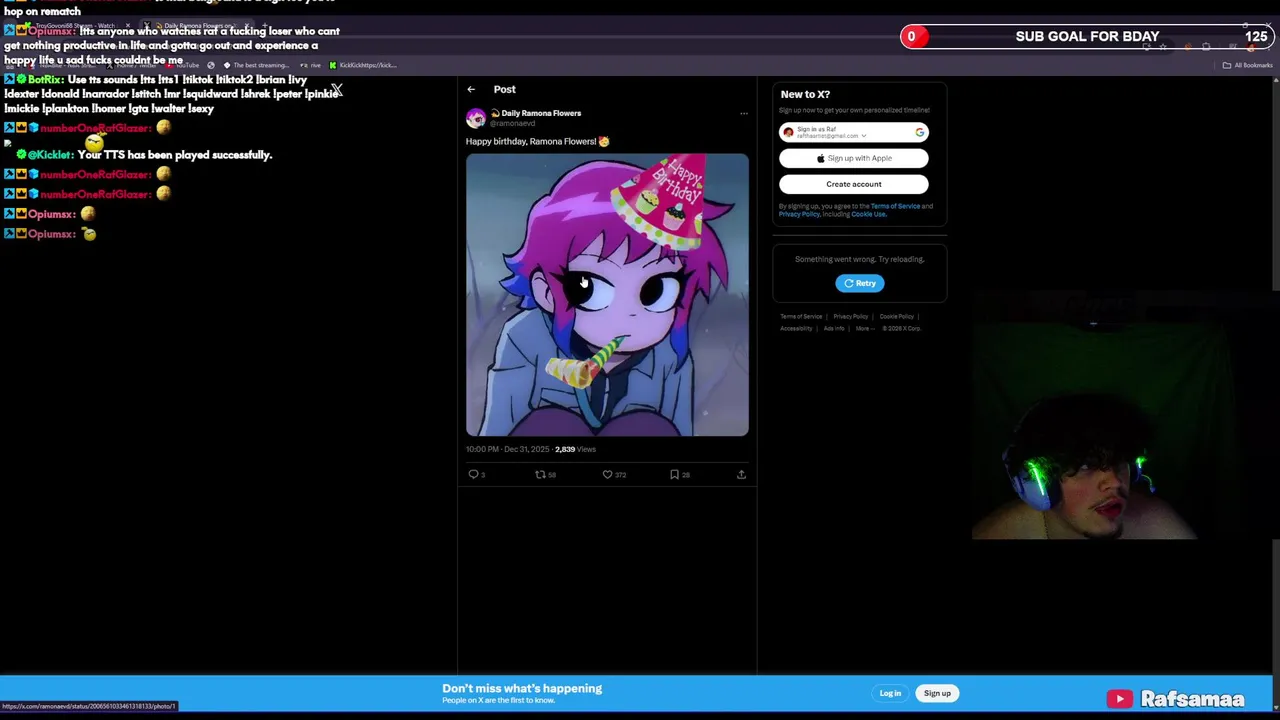The image size is (1280, 720).
Task: Open the Cookie Use link
Action: click(868, 214)
